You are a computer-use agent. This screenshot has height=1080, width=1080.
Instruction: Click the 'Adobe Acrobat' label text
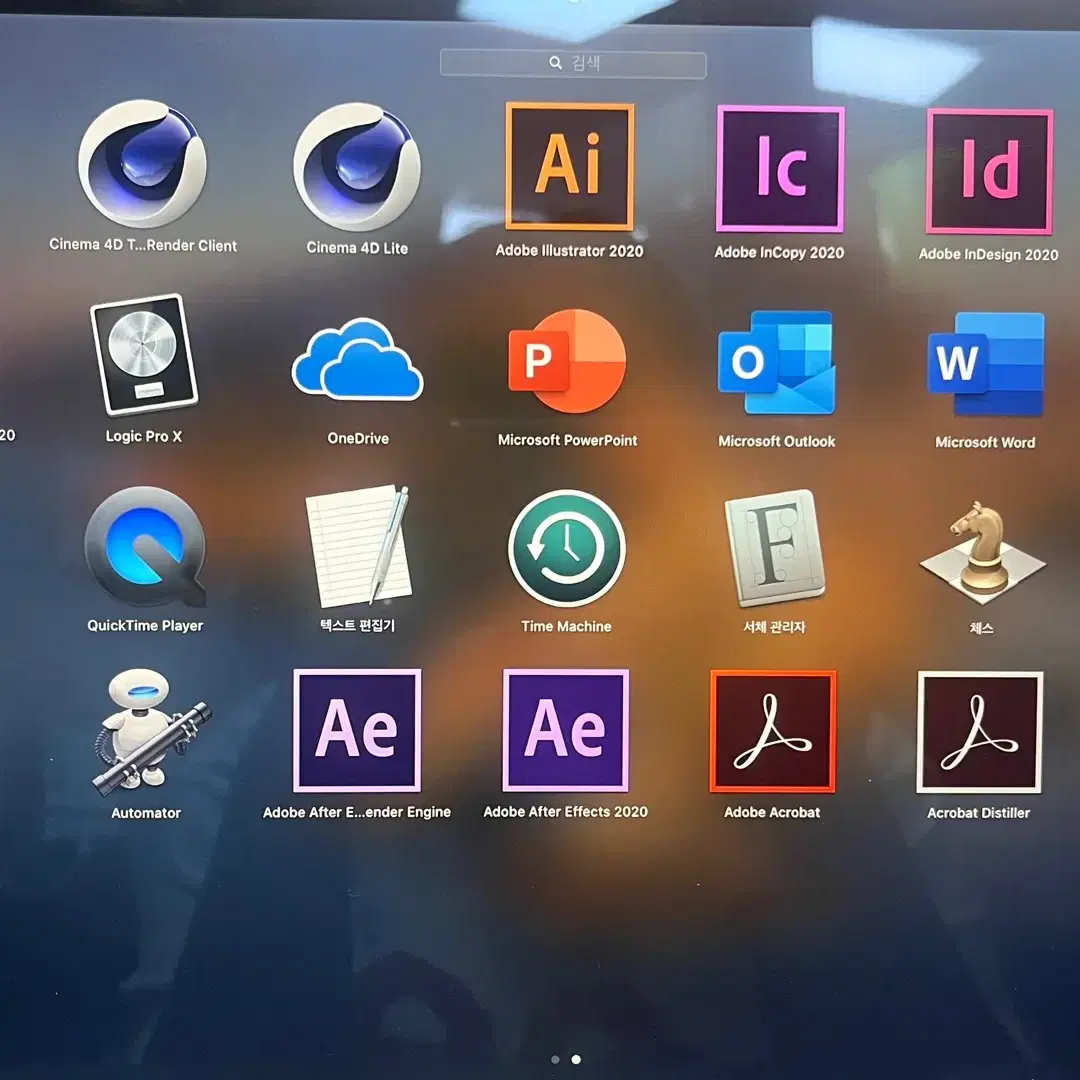point(772,812)
